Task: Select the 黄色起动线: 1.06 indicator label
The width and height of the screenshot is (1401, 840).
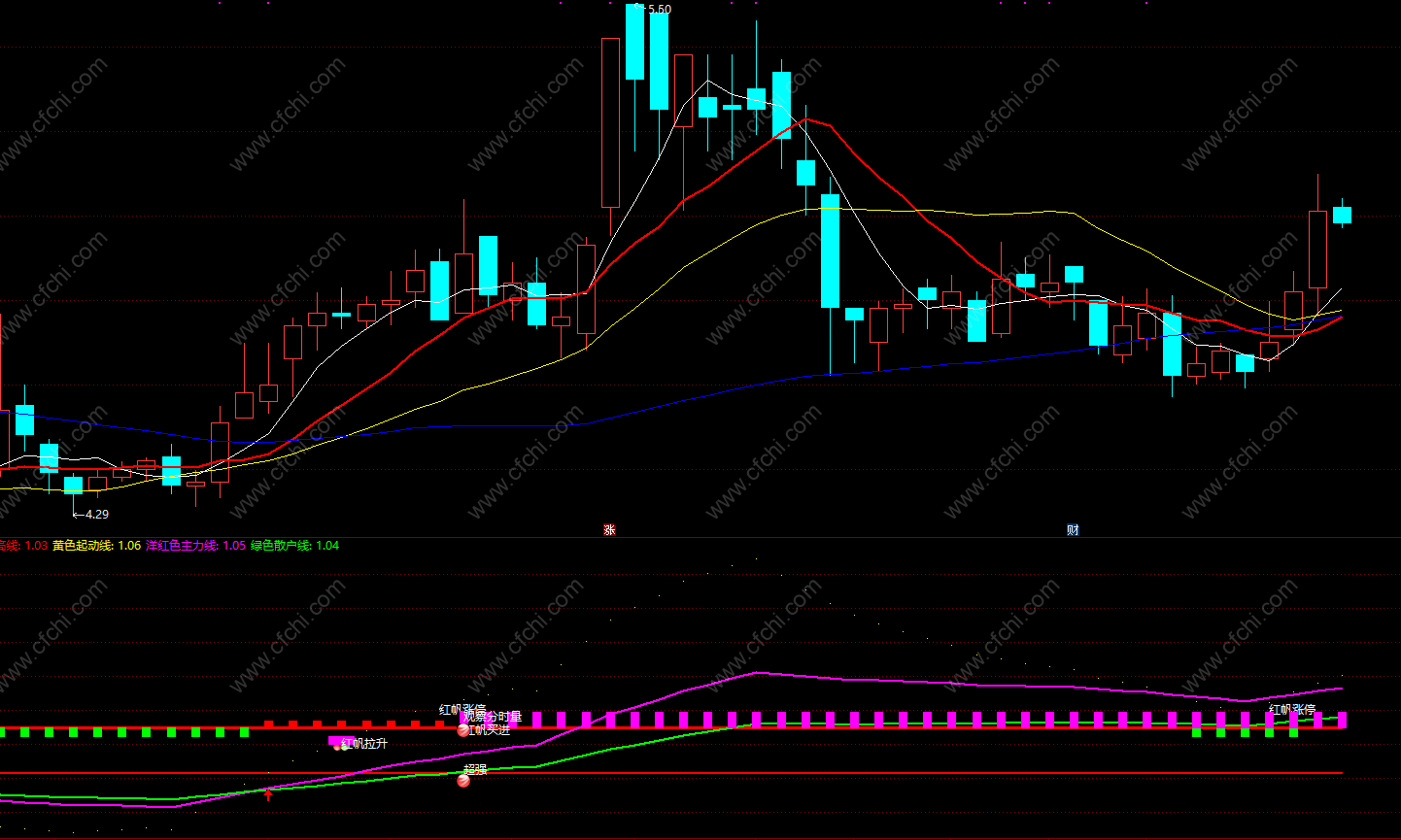Action: pyautogui.click(x=96, y=546)
